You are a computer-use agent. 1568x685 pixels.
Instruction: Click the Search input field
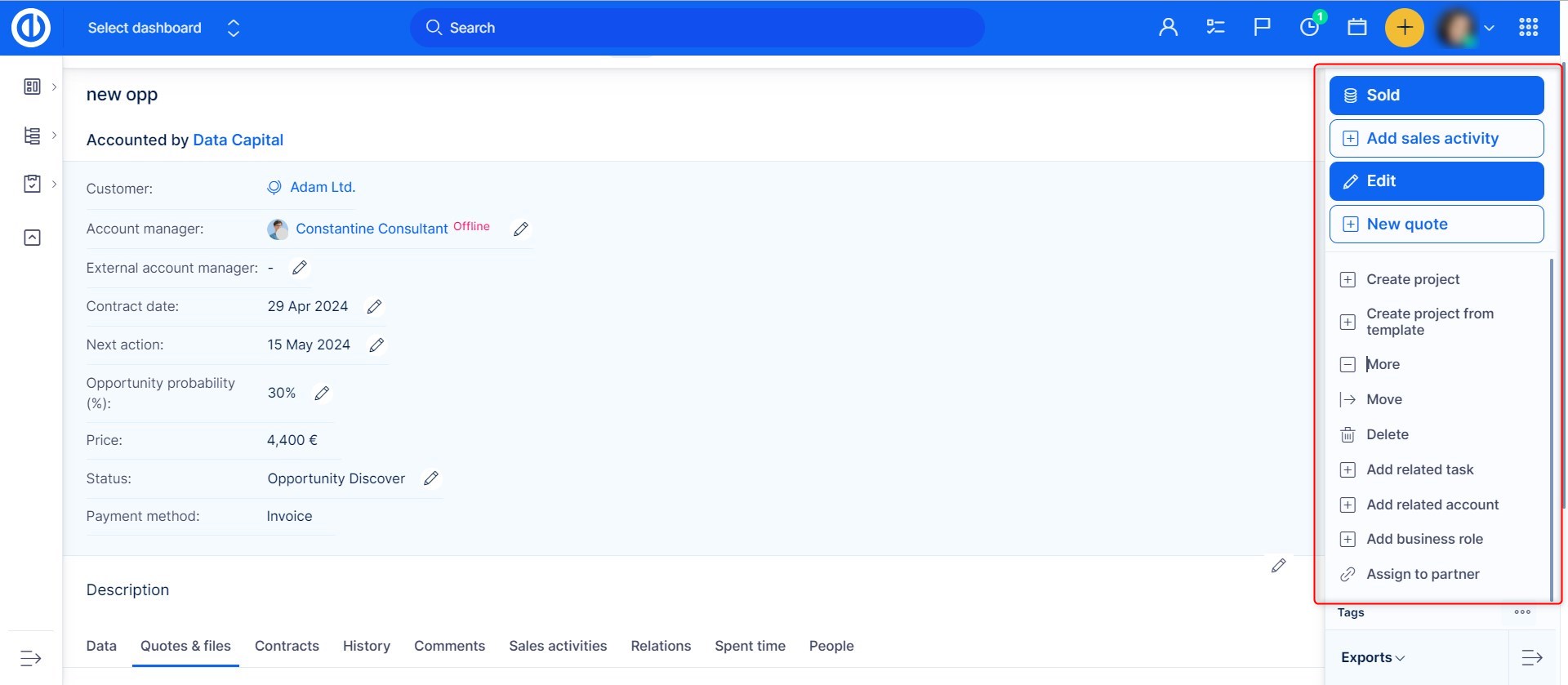697,28
